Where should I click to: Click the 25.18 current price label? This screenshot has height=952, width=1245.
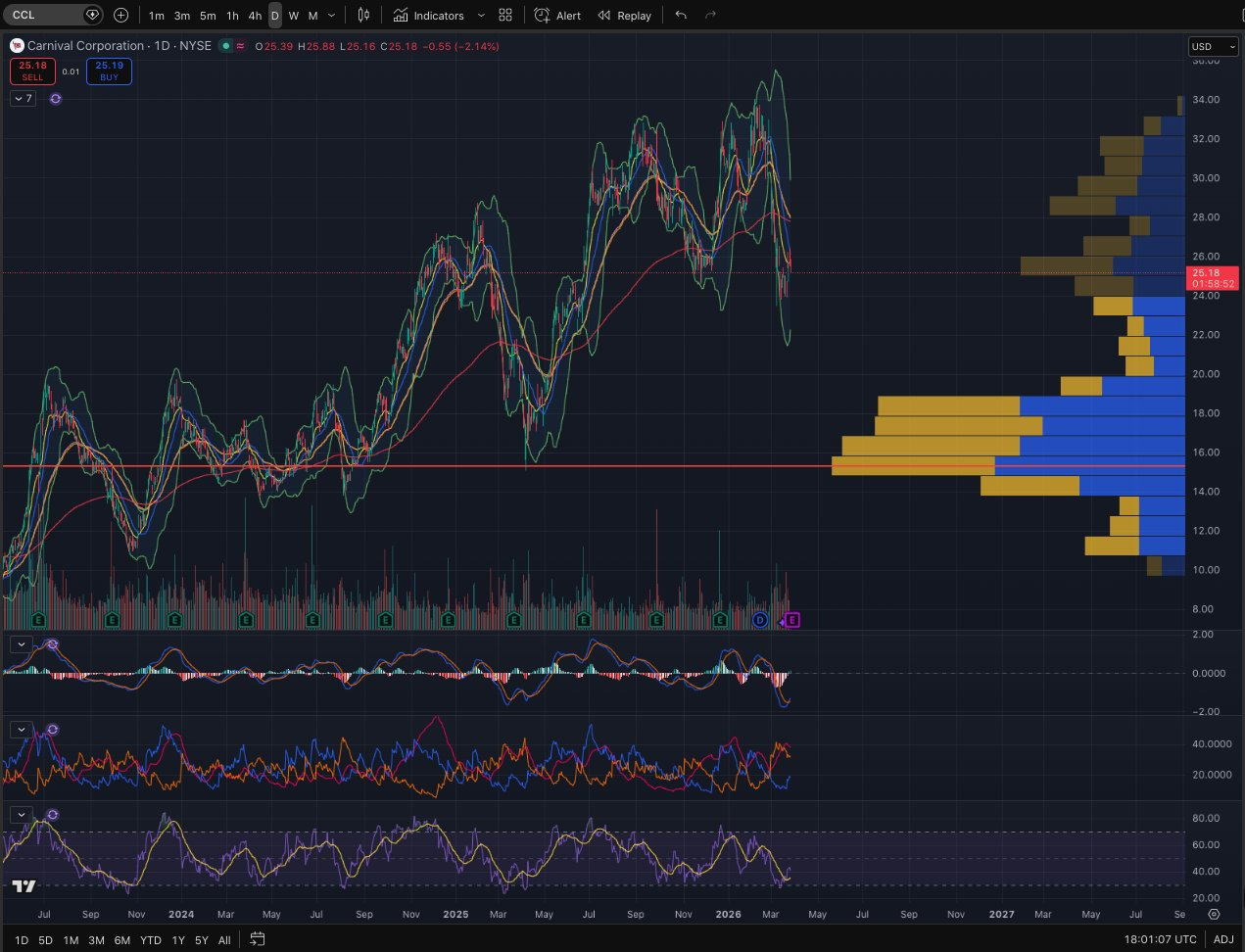(x=1212, y=278)
